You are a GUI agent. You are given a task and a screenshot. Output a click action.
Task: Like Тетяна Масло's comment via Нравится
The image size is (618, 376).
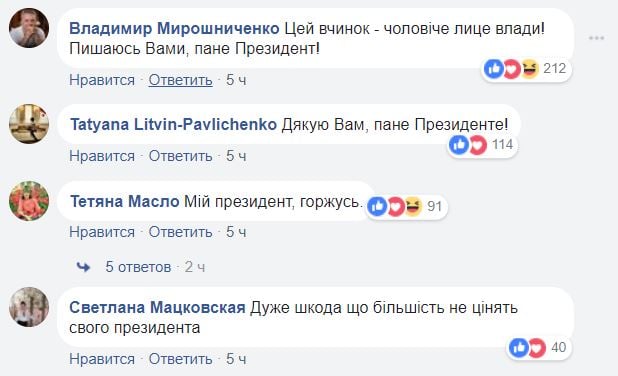(x=102, y=232)
